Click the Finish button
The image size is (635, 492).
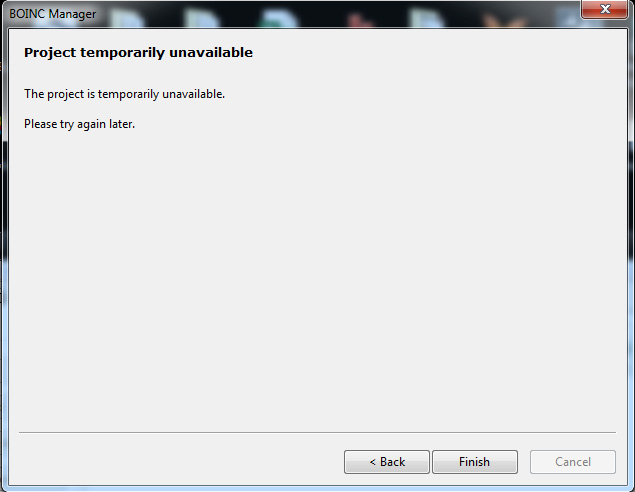[x=475, y=462]
